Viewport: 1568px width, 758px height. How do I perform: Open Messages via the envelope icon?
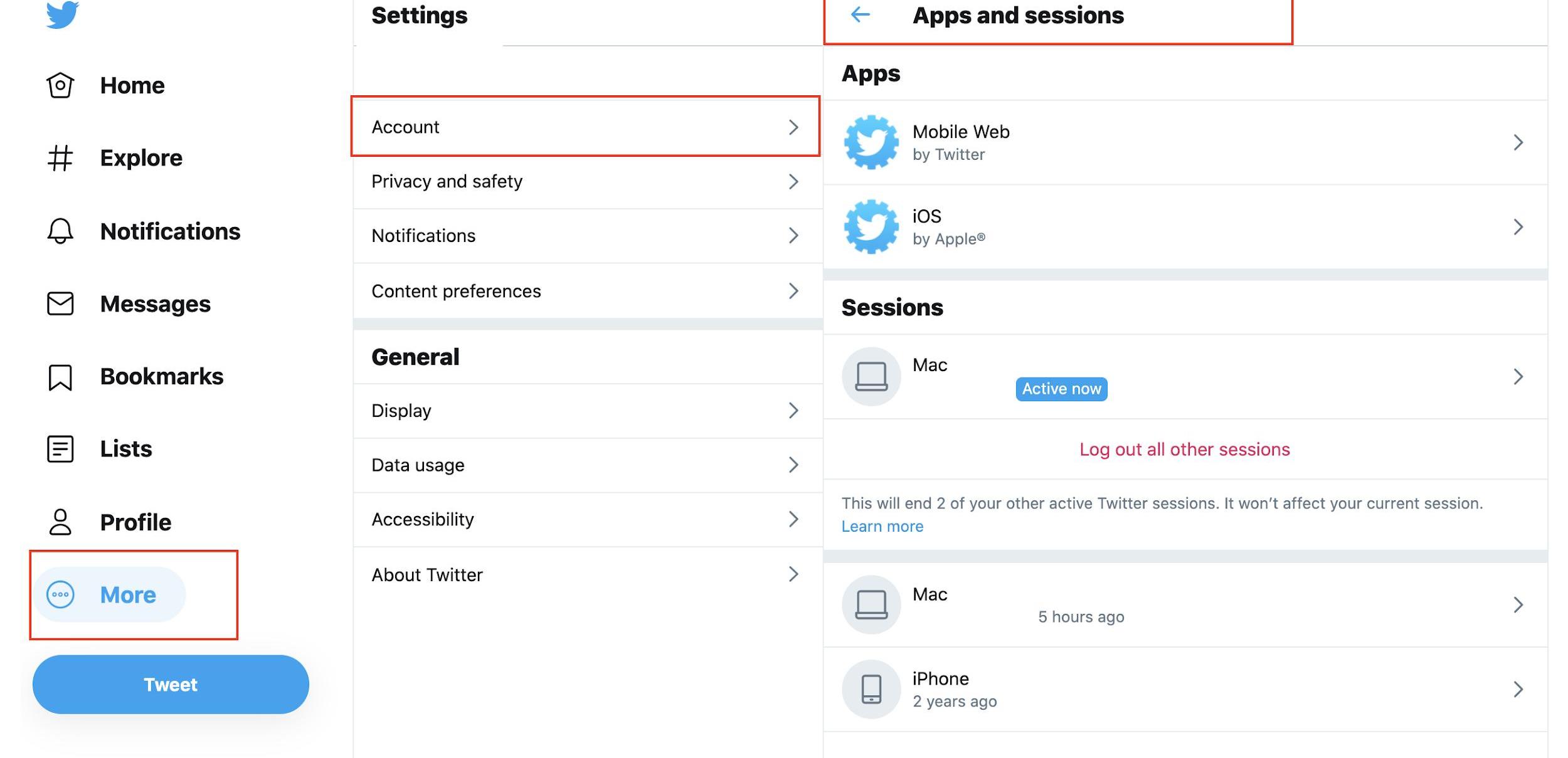click(60, 304)
